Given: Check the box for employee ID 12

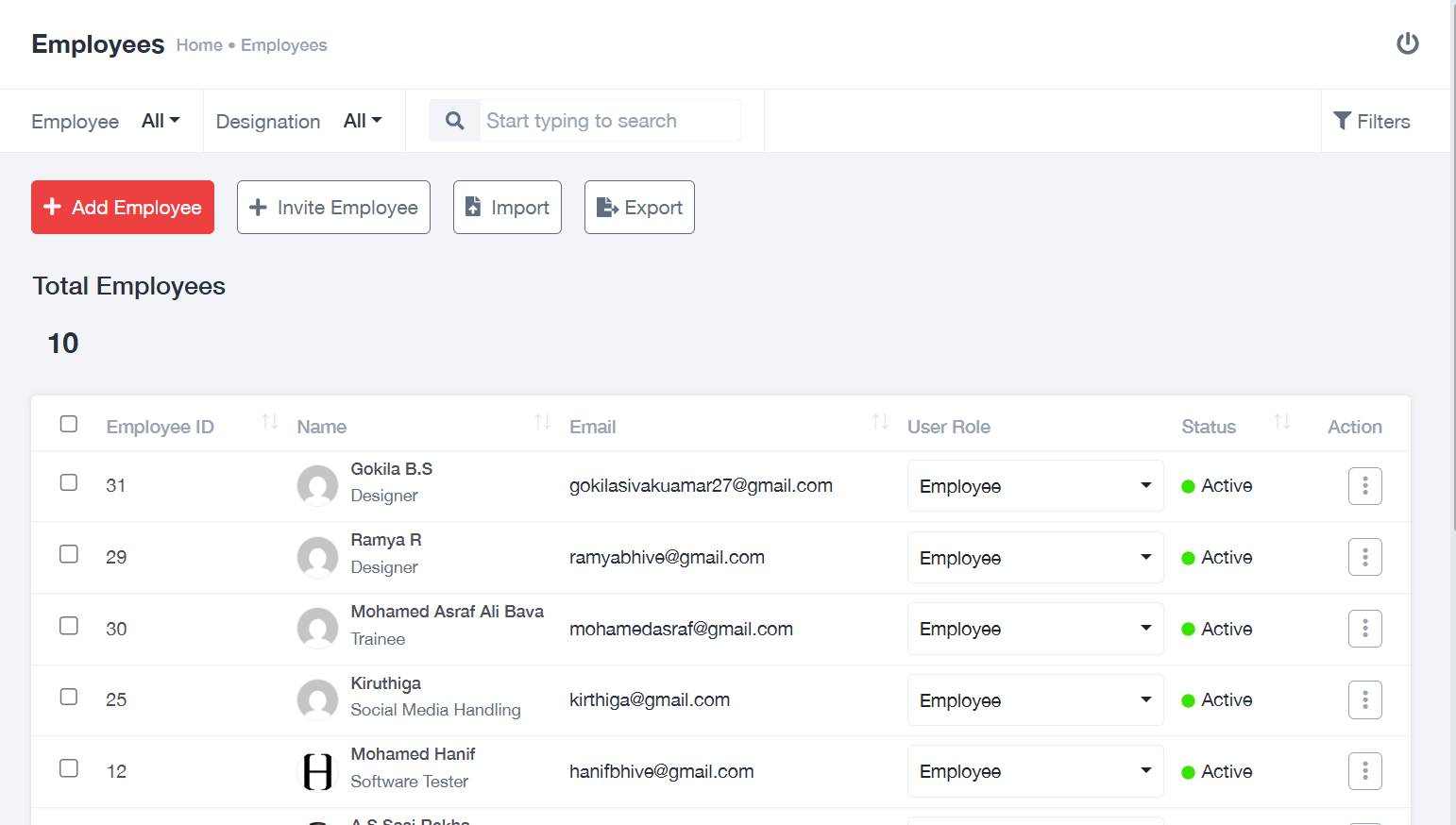Looking at the screenshot, I should click(69, 768).
